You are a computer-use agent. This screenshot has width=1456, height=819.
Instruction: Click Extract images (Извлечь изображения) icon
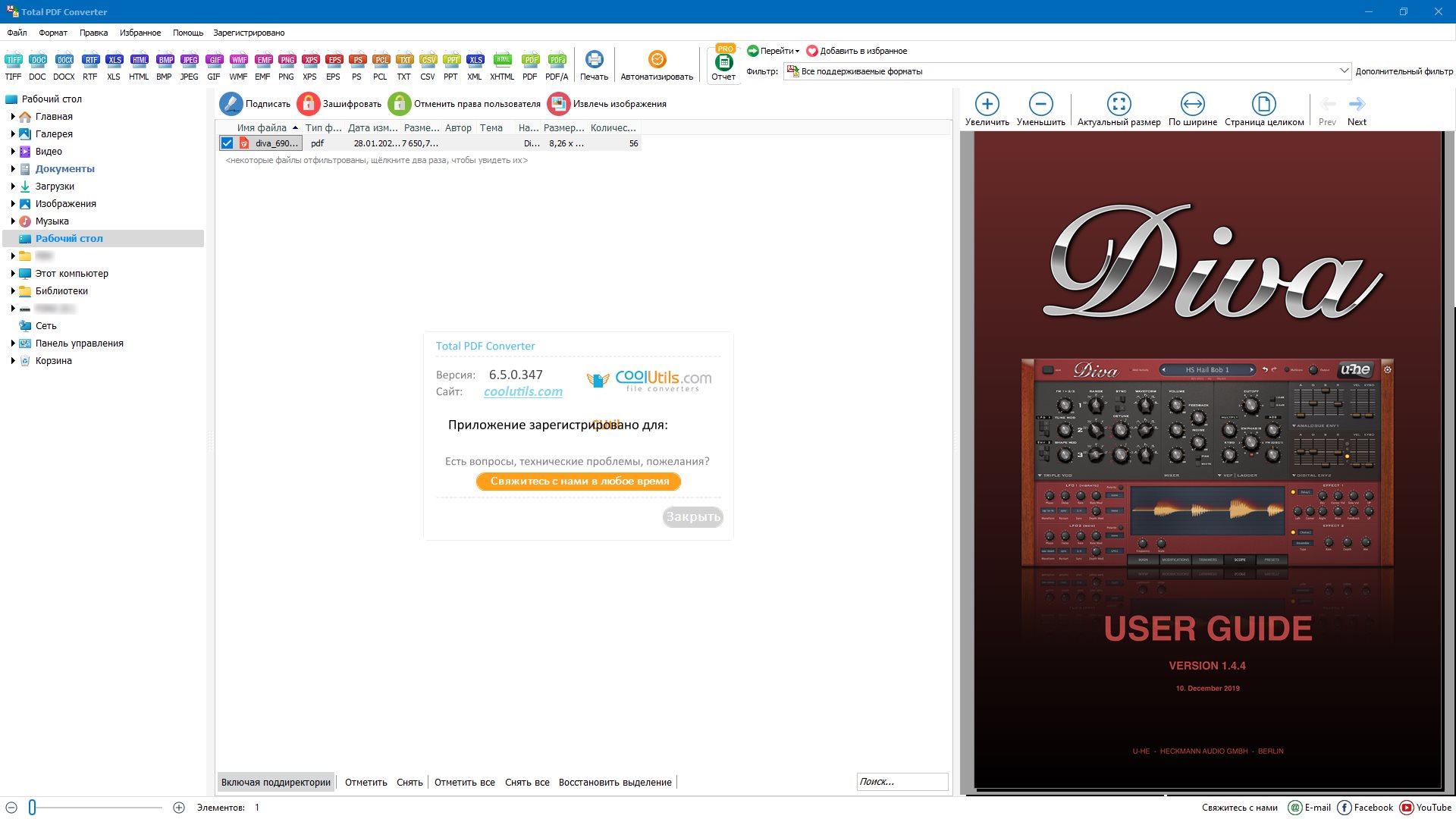coord(559,104)
